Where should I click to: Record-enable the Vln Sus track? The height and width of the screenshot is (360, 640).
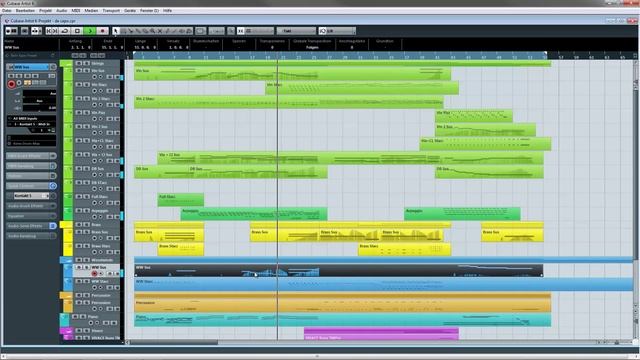coord(94,77)
